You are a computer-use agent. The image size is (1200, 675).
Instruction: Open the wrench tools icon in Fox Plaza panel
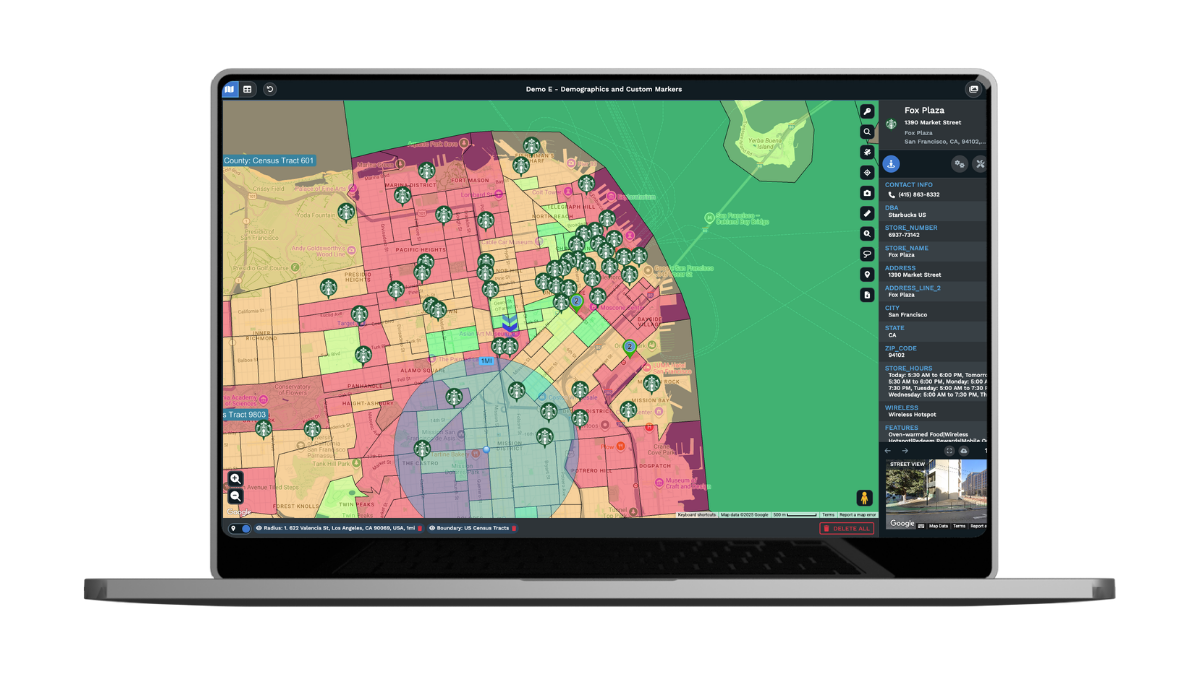click(980, 164)
